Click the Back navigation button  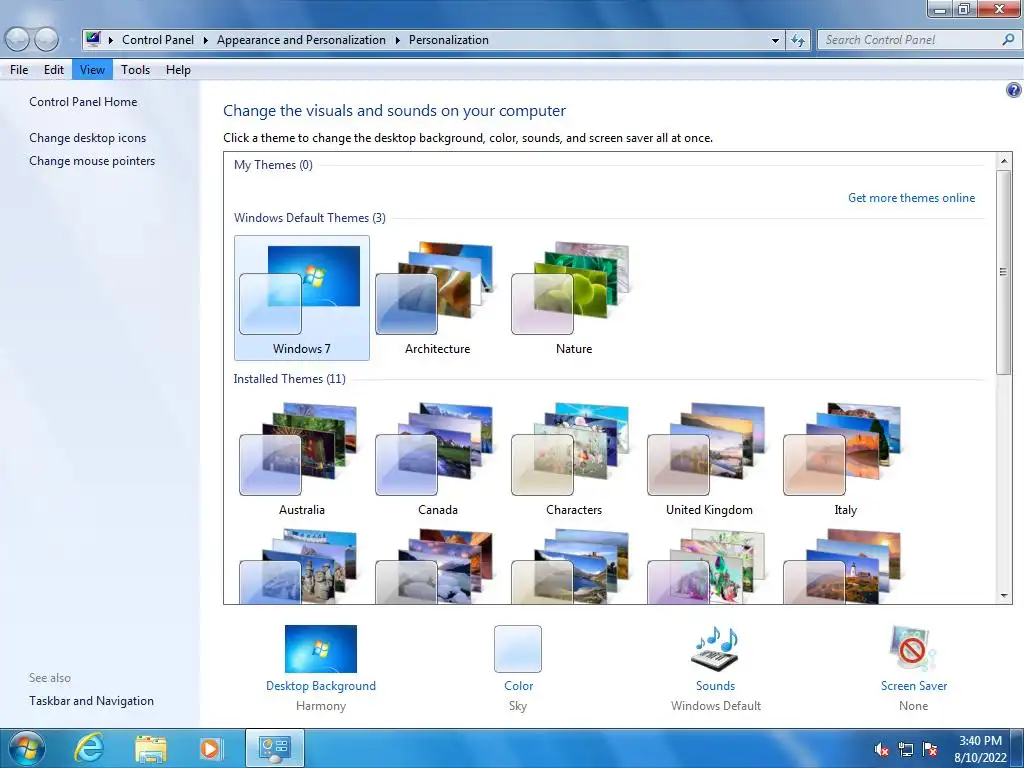[18, 40]
